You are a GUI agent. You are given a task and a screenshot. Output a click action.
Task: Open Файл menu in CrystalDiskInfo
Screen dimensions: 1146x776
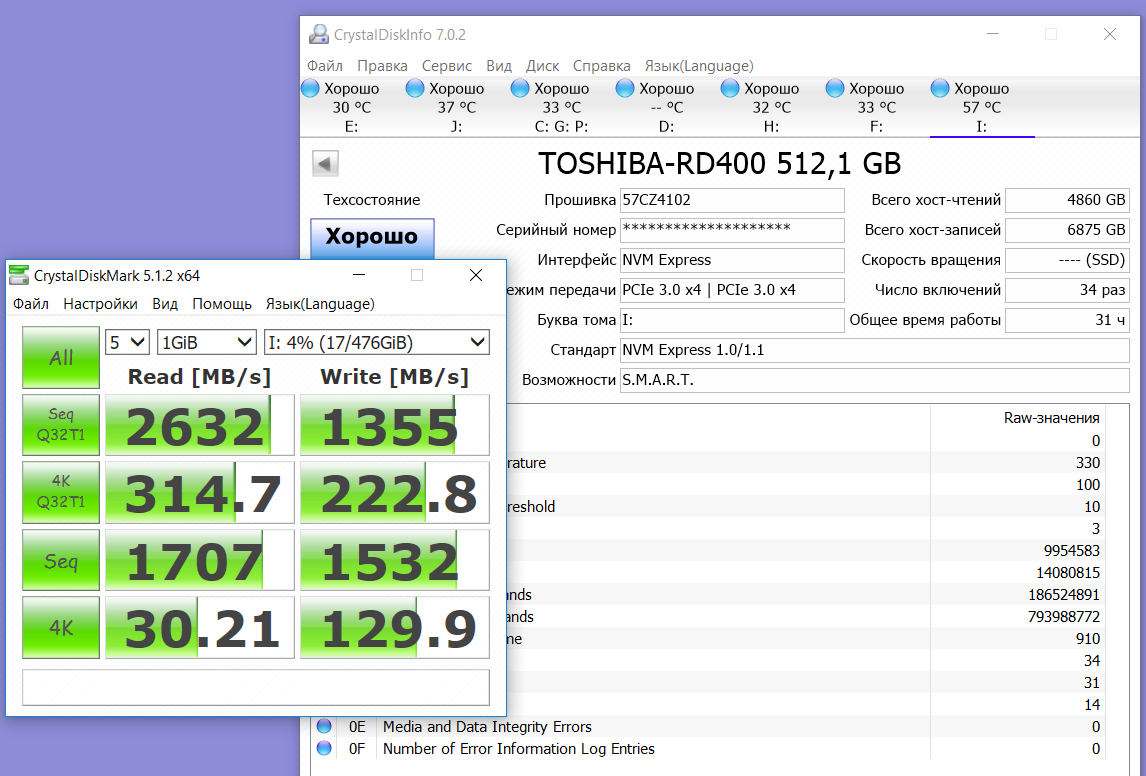(x=325, y=66)
